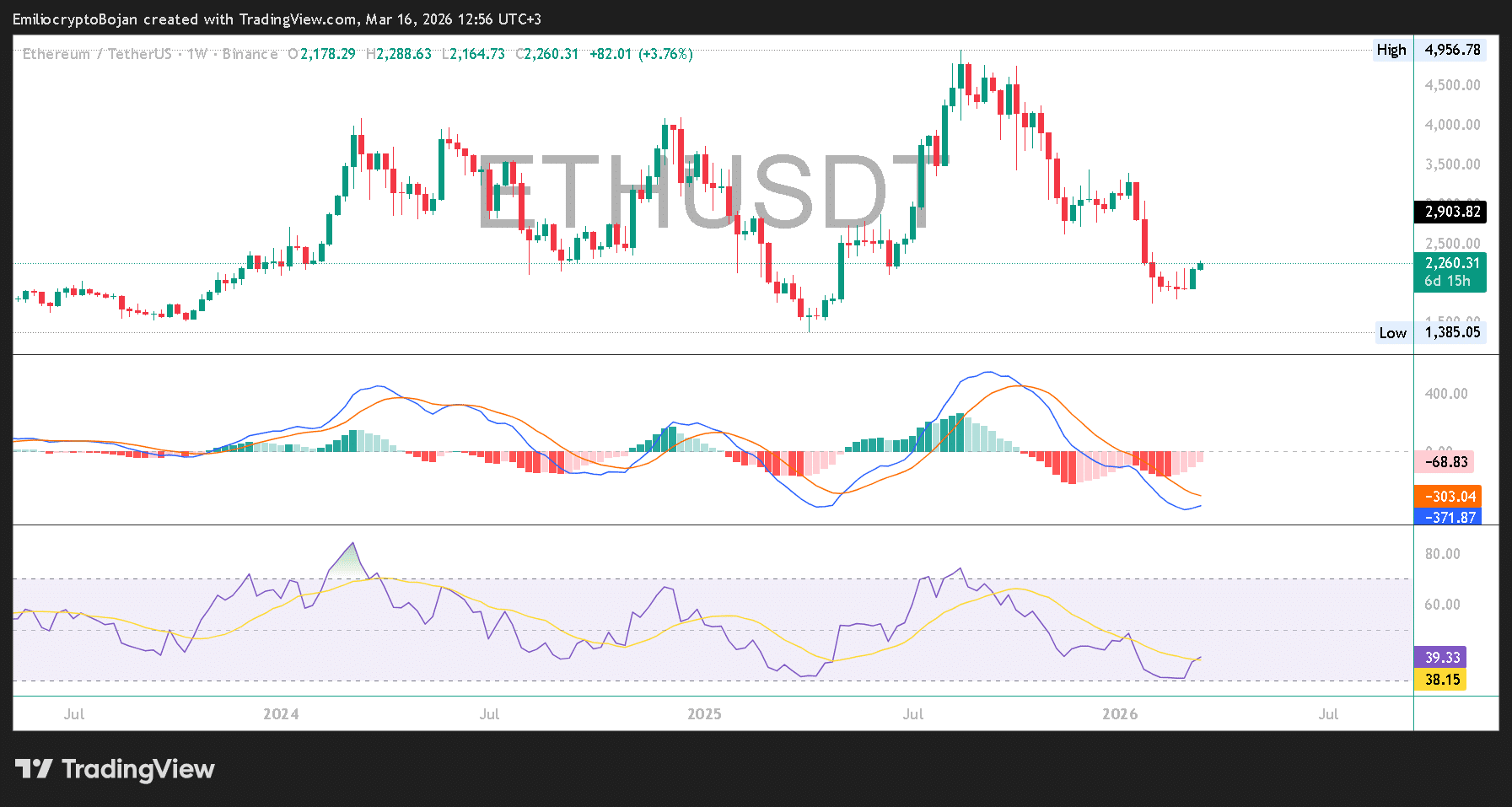Click the Ethereum / TetherUS symbol title

click(98, 54)
